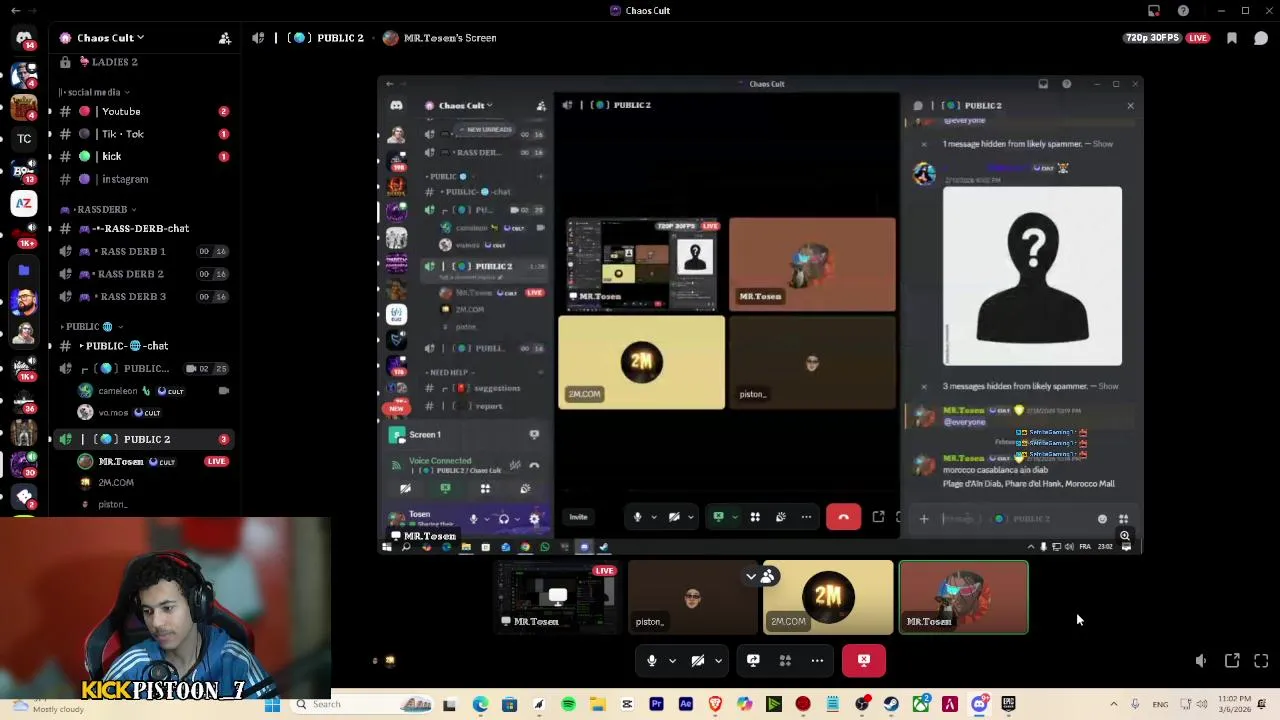The height and width of the screenshot is (720, 1280).
Task: Stop watching stream red button
Action: point(864,660)
